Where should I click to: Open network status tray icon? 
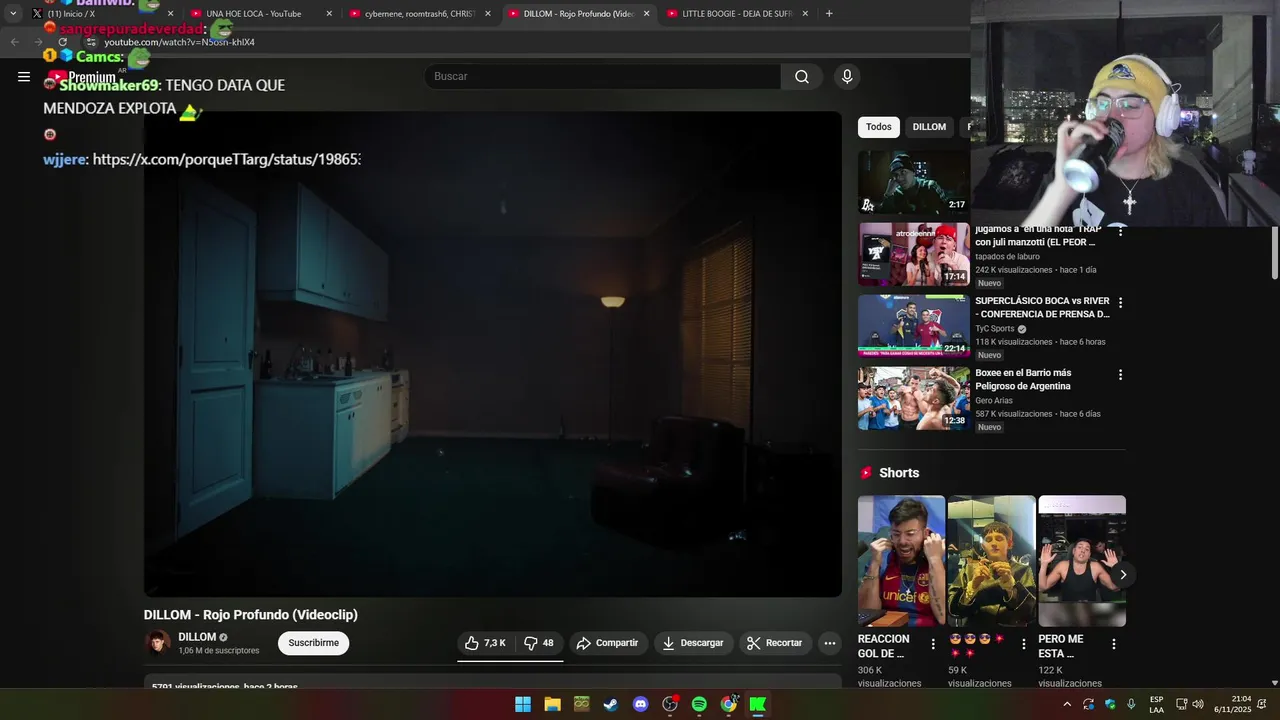(x=1181, y=704)
